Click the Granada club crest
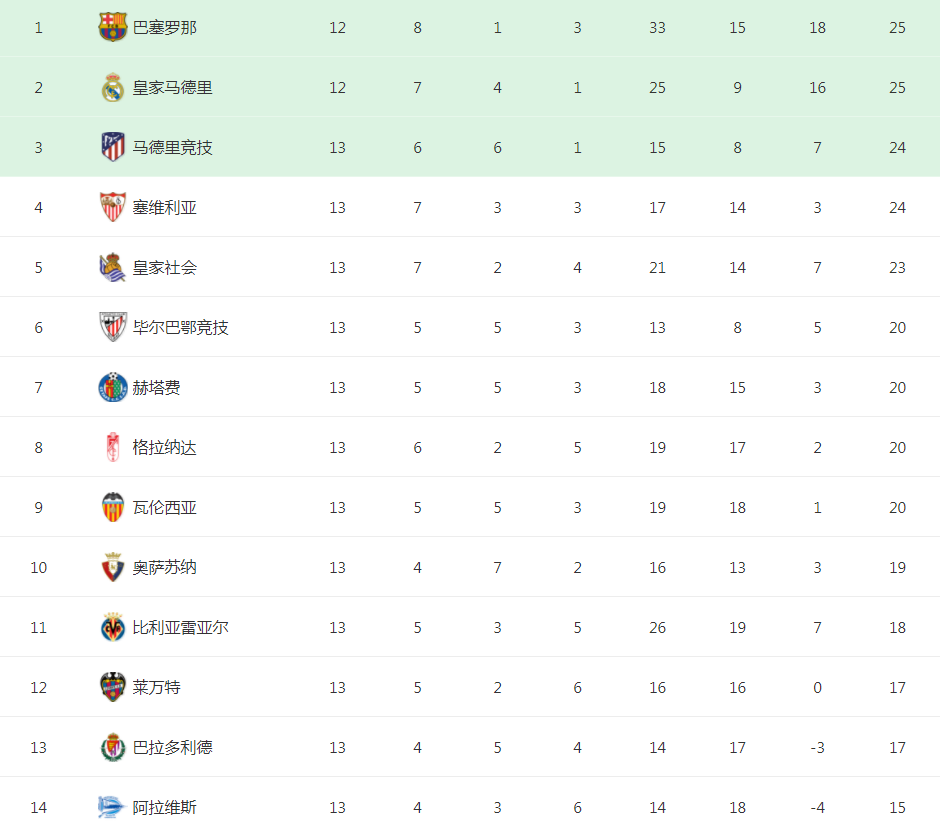Image resolution: width=942 pixels, height=822 pixels. pyautogui.click(x=113, y=447)
